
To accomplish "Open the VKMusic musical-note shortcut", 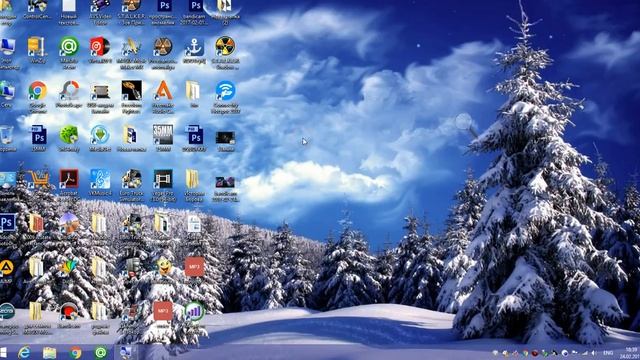I will point(100,179).
